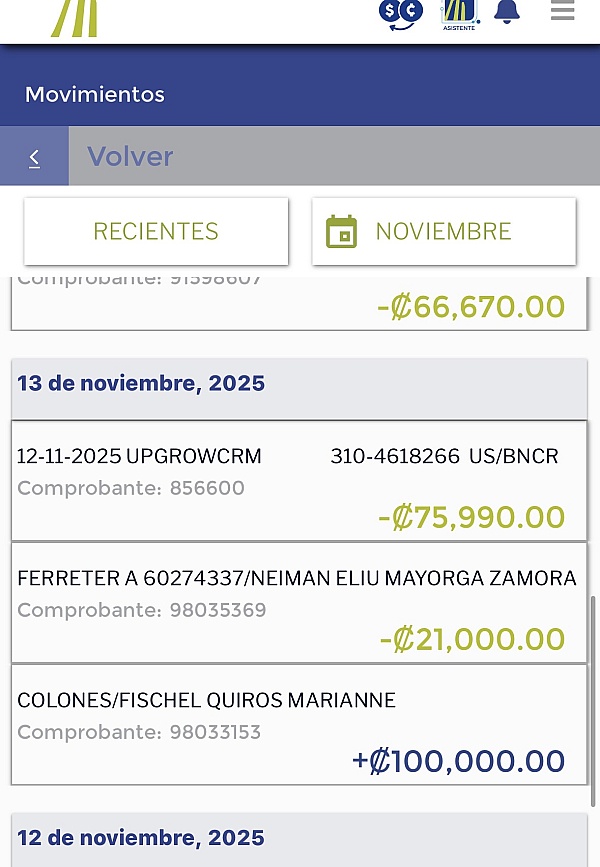Open the currency exchange icon
600x867 pixels.
400,13
